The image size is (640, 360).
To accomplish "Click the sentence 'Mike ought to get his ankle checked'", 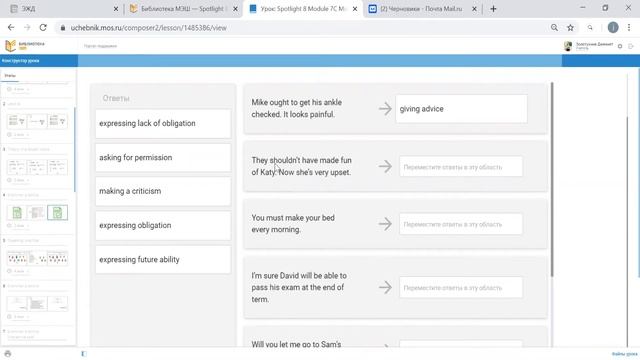I will coord(297,108).
